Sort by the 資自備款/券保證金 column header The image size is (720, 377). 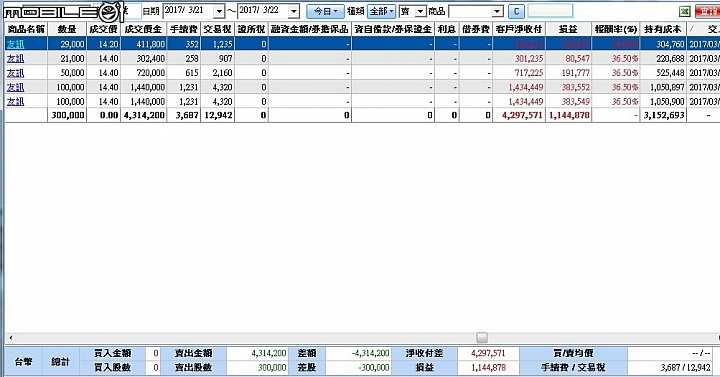click(394, 29)
